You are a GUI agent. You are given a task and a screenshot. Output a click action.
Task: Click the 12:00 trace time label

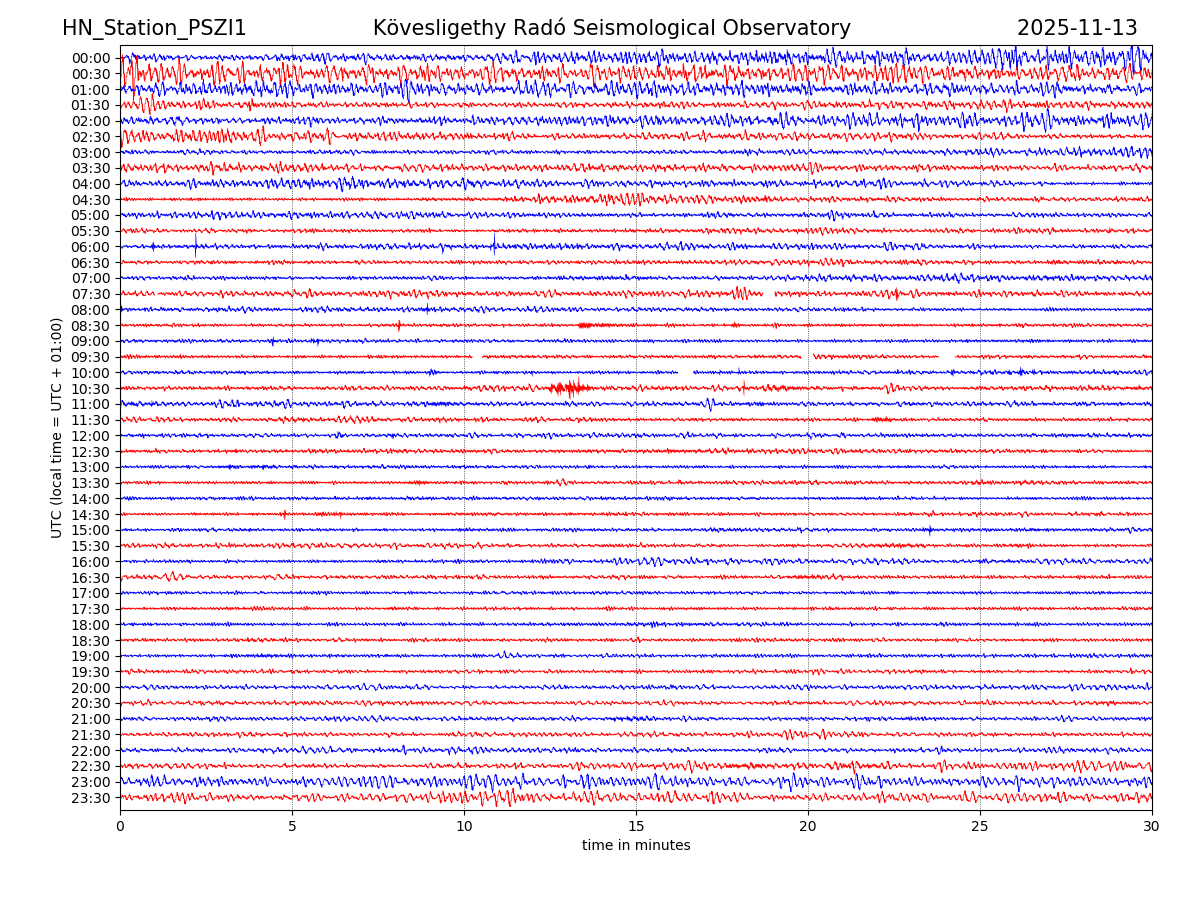[90, 436]
